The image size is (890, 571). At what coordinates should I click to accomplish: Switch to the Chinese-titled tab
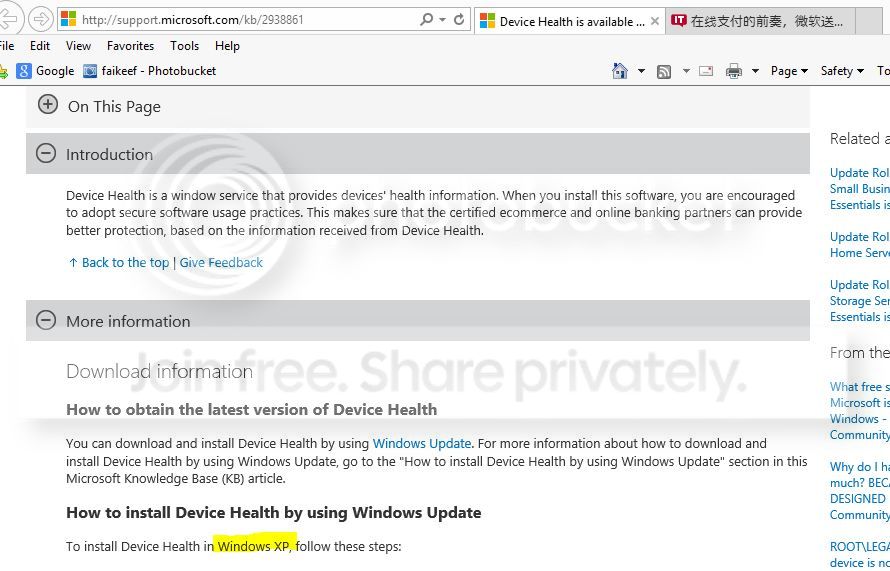[x=759, y=22]
